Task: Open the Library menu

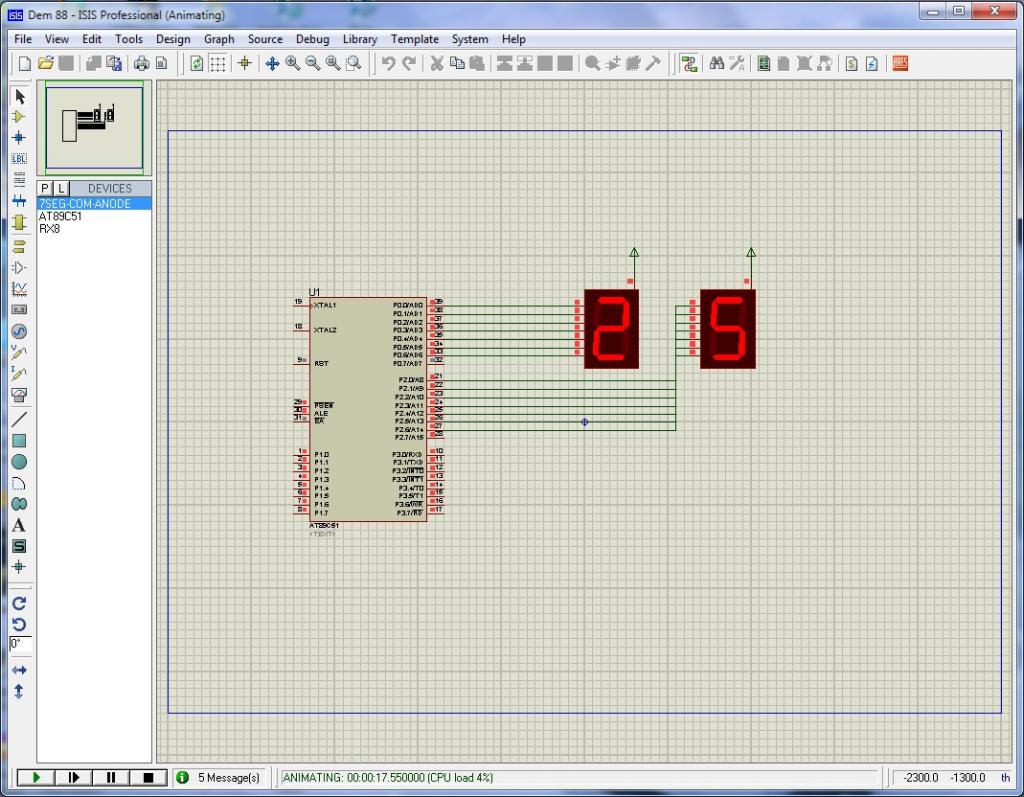Action: coord(359,39)
